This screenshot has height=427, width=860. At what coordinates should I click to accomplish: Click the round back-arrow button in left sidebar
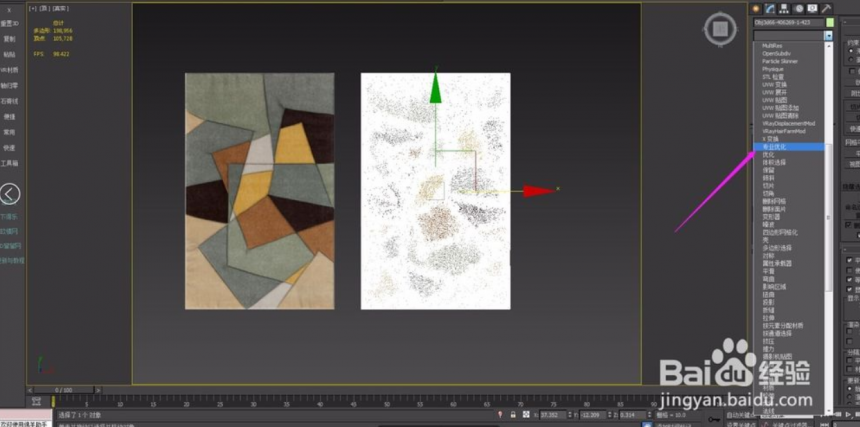[10, 193]
